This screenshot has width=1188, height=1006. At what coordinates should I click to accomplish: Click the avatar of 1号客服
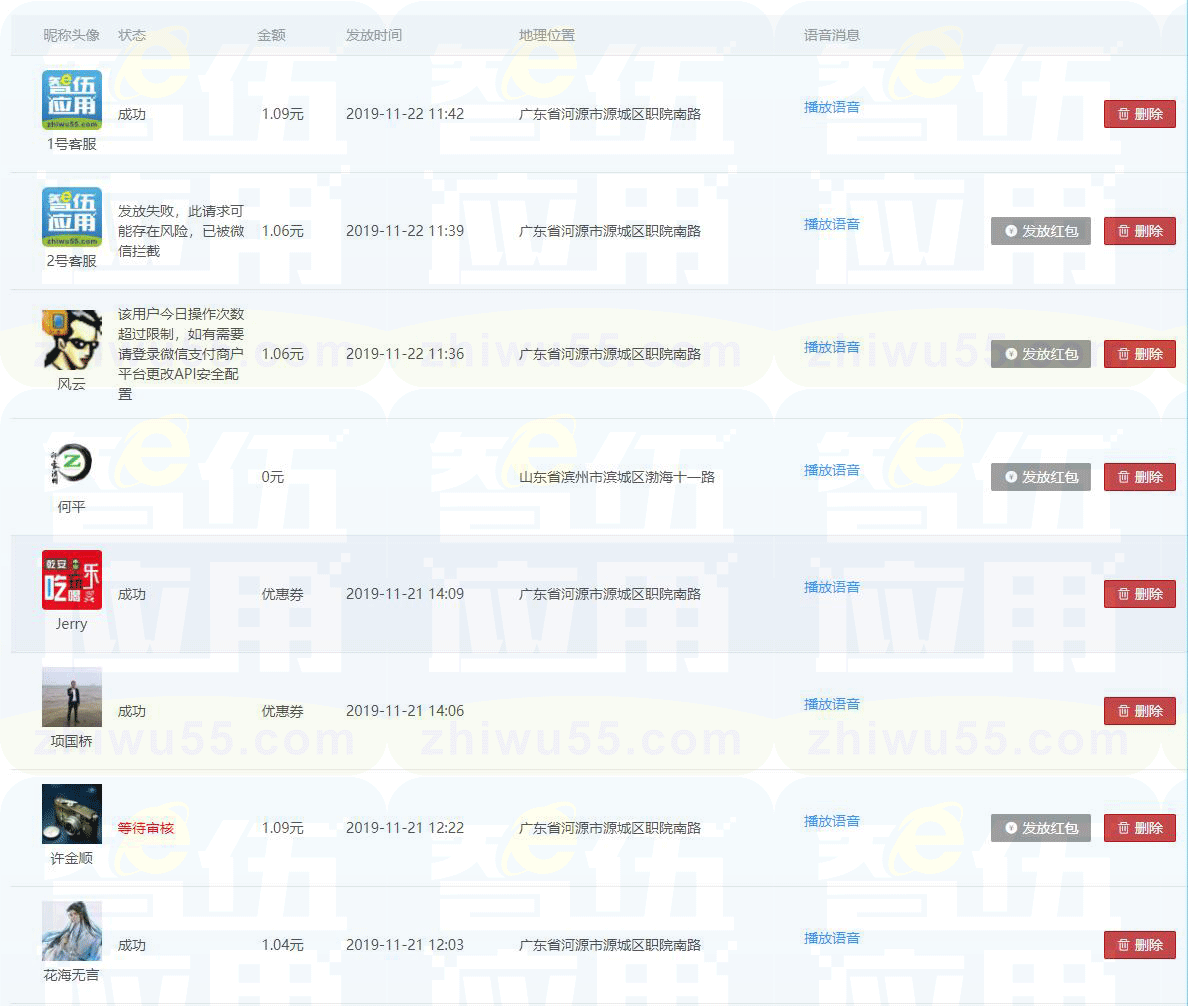(x=72, y=100)
